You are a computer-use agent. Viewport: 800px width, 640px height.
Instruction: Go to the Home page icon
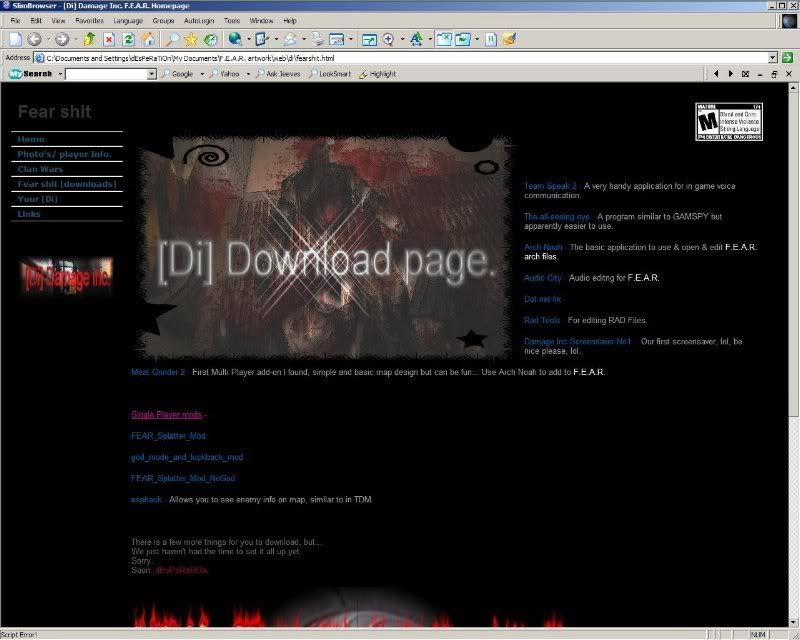click(148, 39)
